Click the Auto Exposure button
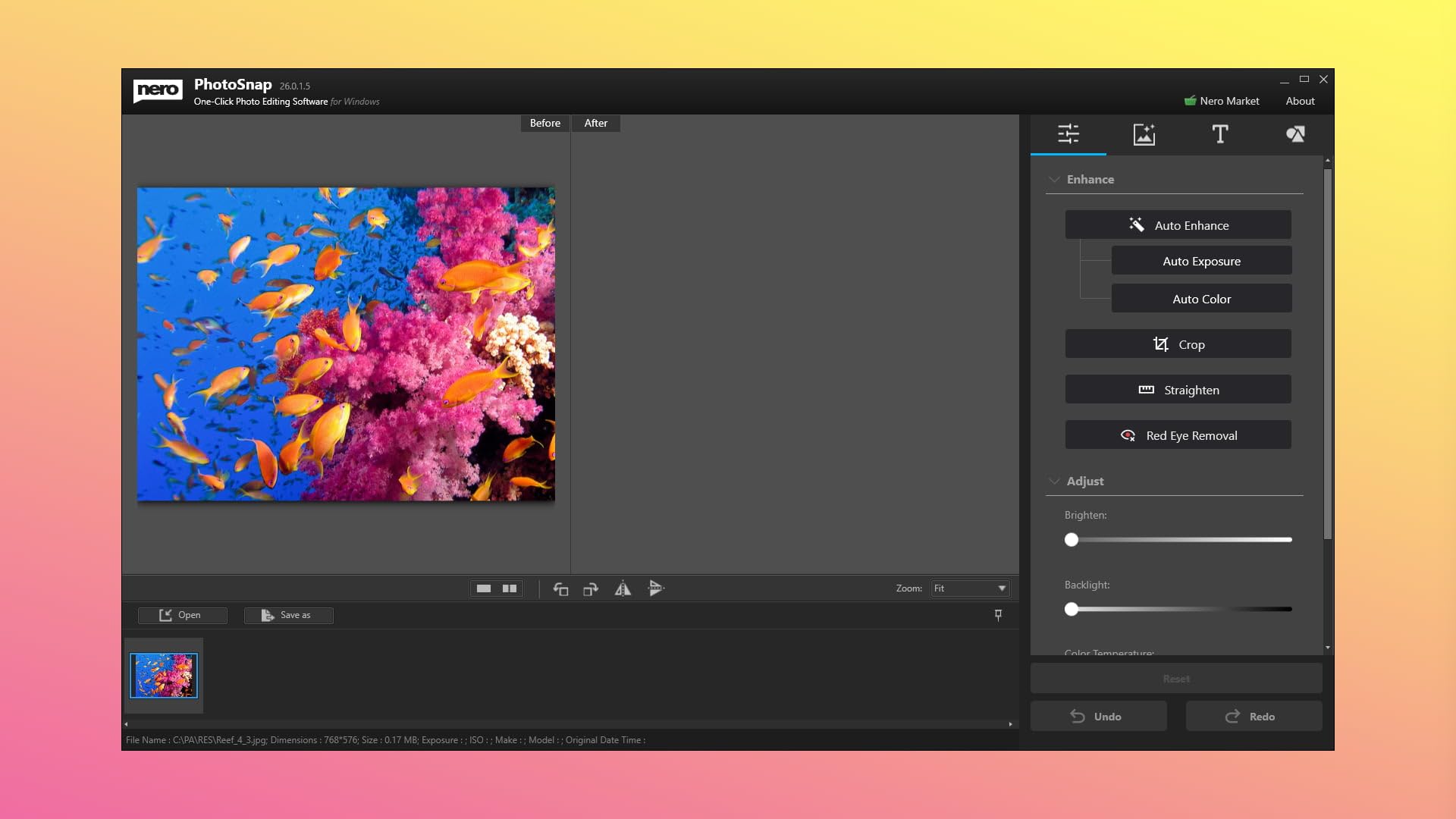The width and height of the screenshot is (1456, 819). coord(1201,261)
